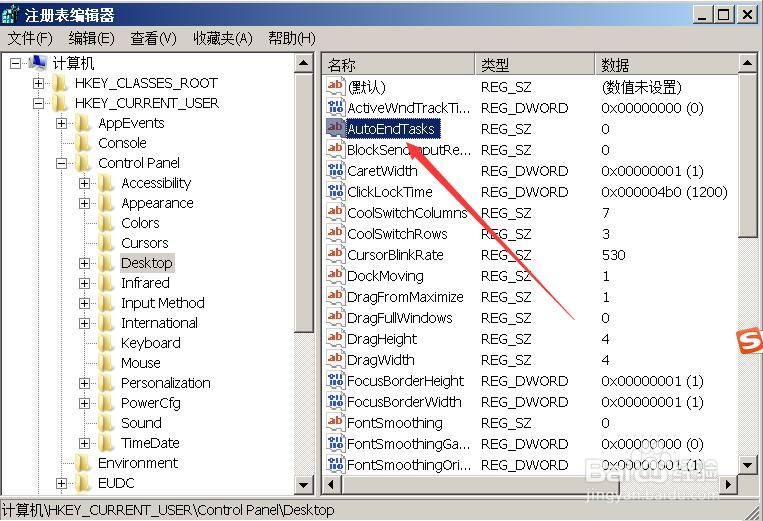Click the folder icon of HKEY_CLASSES_ROOT

tap(60, 83)
